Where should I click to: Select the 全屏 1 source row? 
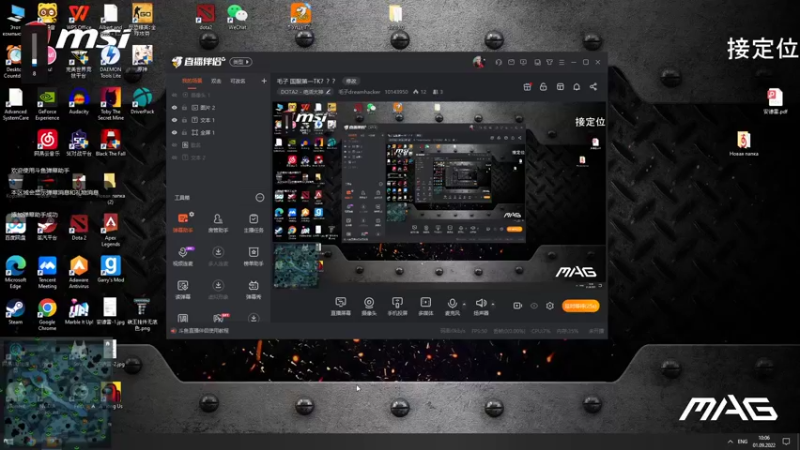[218, 132]
